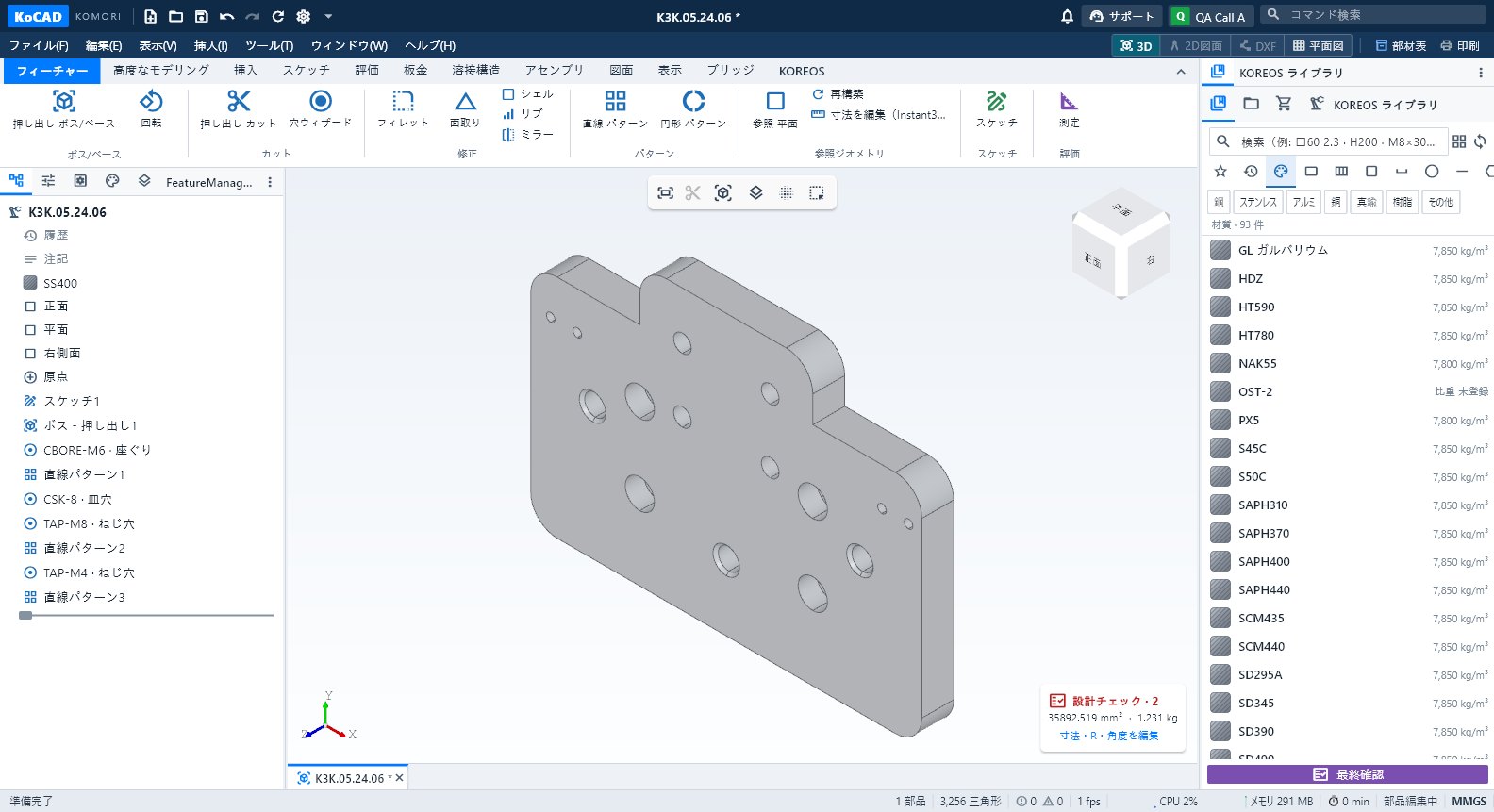
Task: Collapse the ribbon with the chevron
Action: [1181, 72]
